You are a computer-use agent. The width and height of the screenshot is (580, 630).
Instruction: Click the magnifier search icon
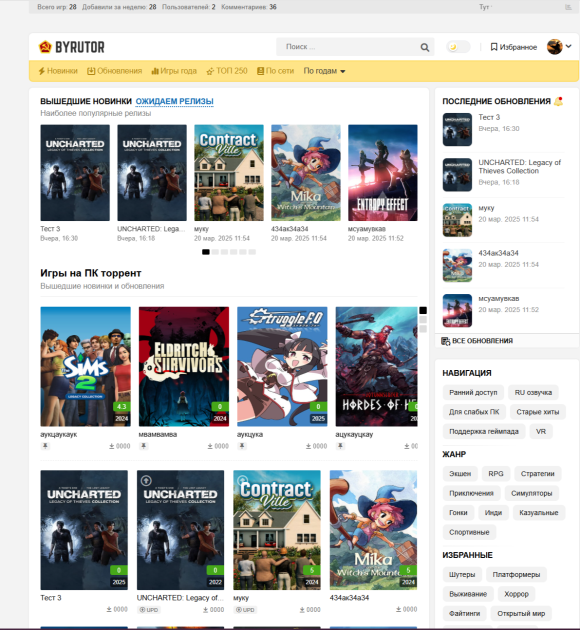pos(425,47)
